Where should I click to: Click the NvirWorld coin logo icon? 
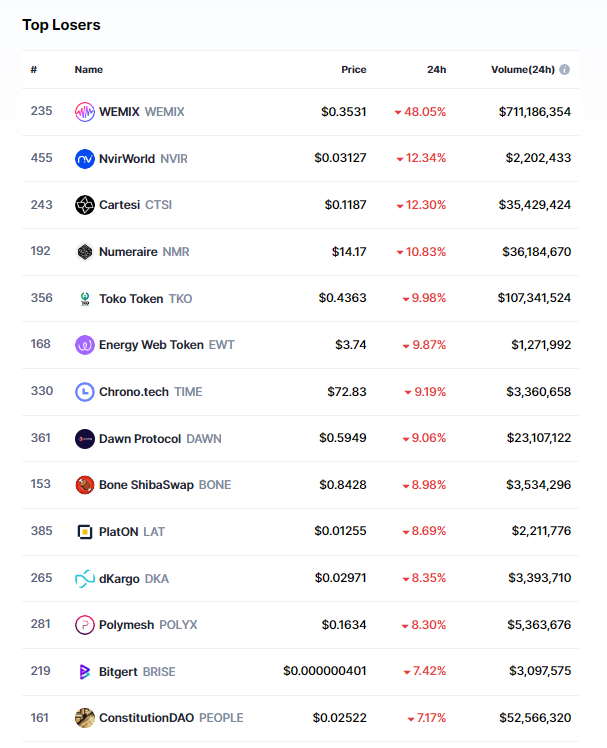[x=85, y=158]
